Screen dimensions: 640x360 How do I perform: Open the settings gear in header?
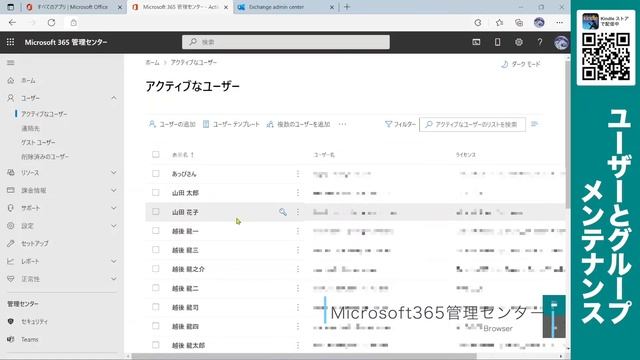click(518, 42)
